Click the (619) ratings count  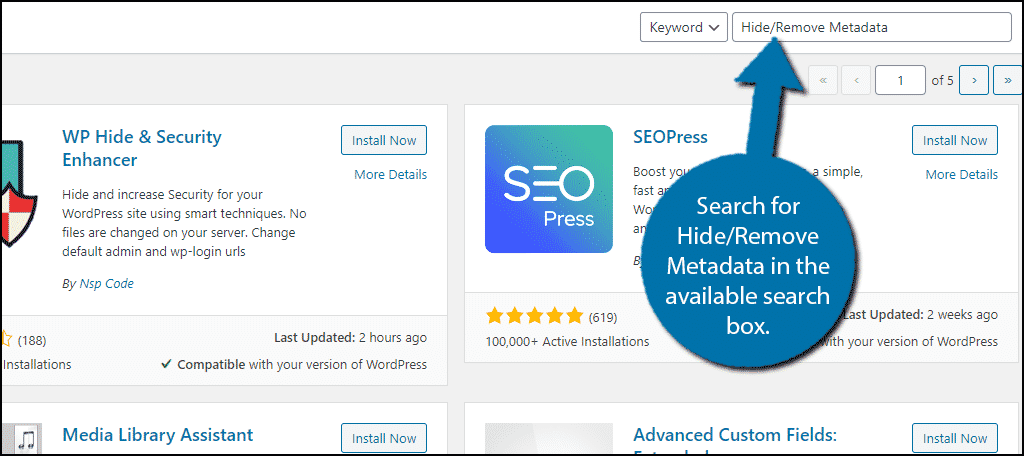point(602,318)
